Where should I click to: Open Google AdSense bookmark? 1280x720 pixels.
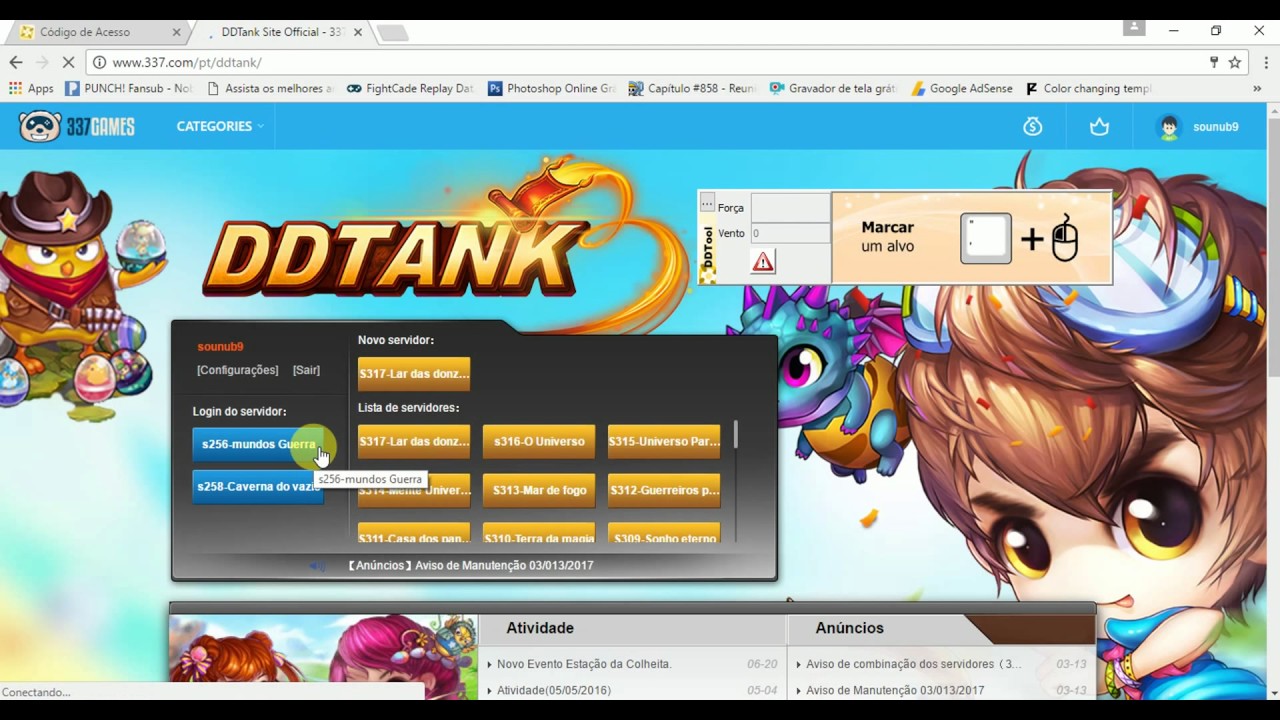(962, 88)
